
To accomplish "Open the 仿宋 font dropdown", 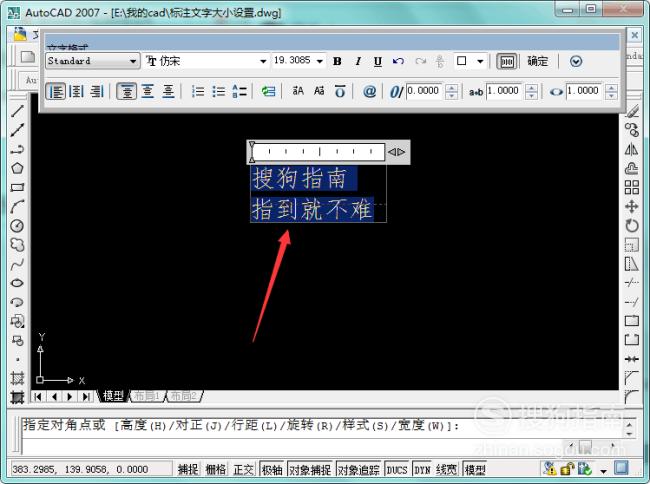I will click(263, 61).
